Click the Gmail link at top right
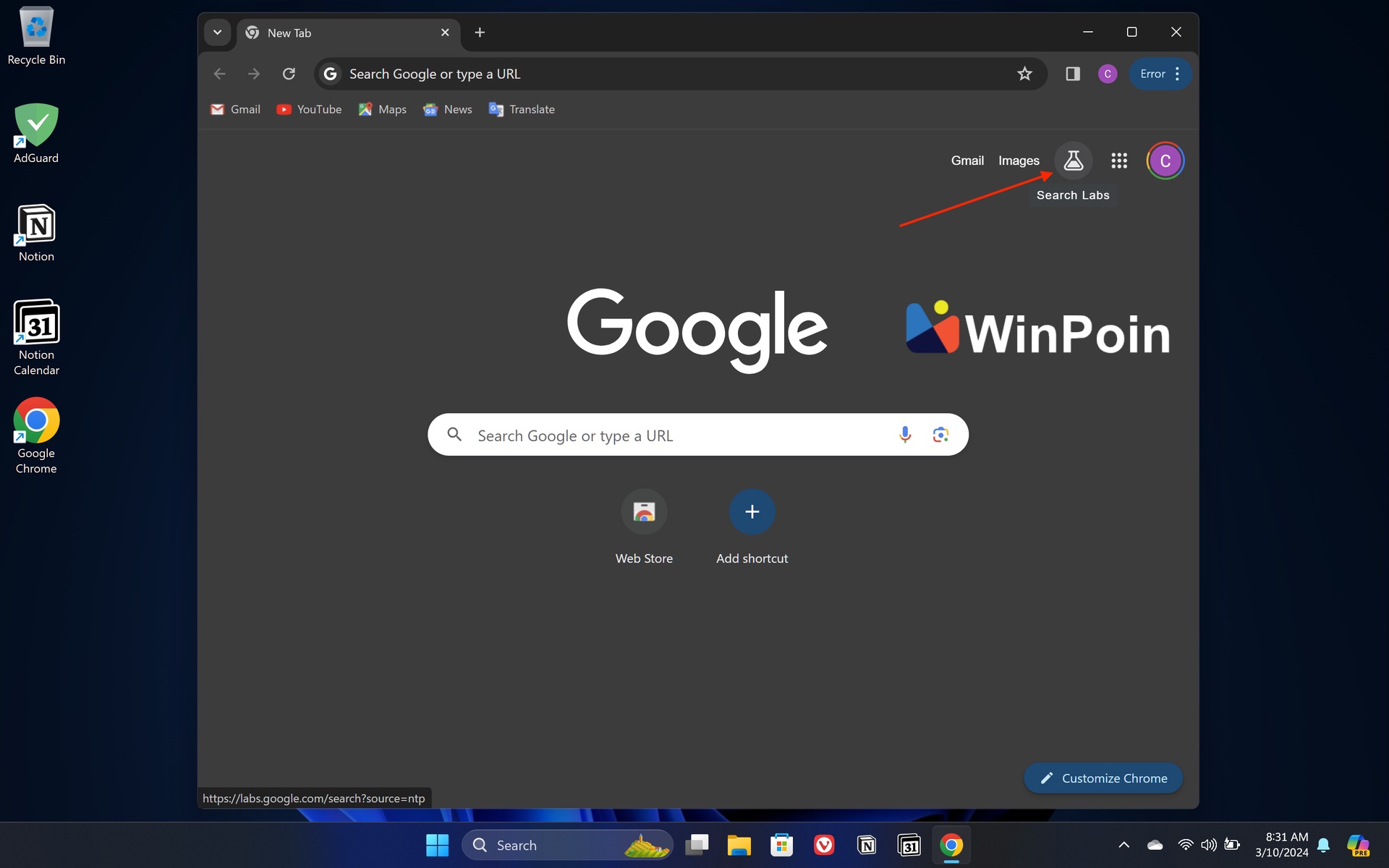 (x=967, y=161)
